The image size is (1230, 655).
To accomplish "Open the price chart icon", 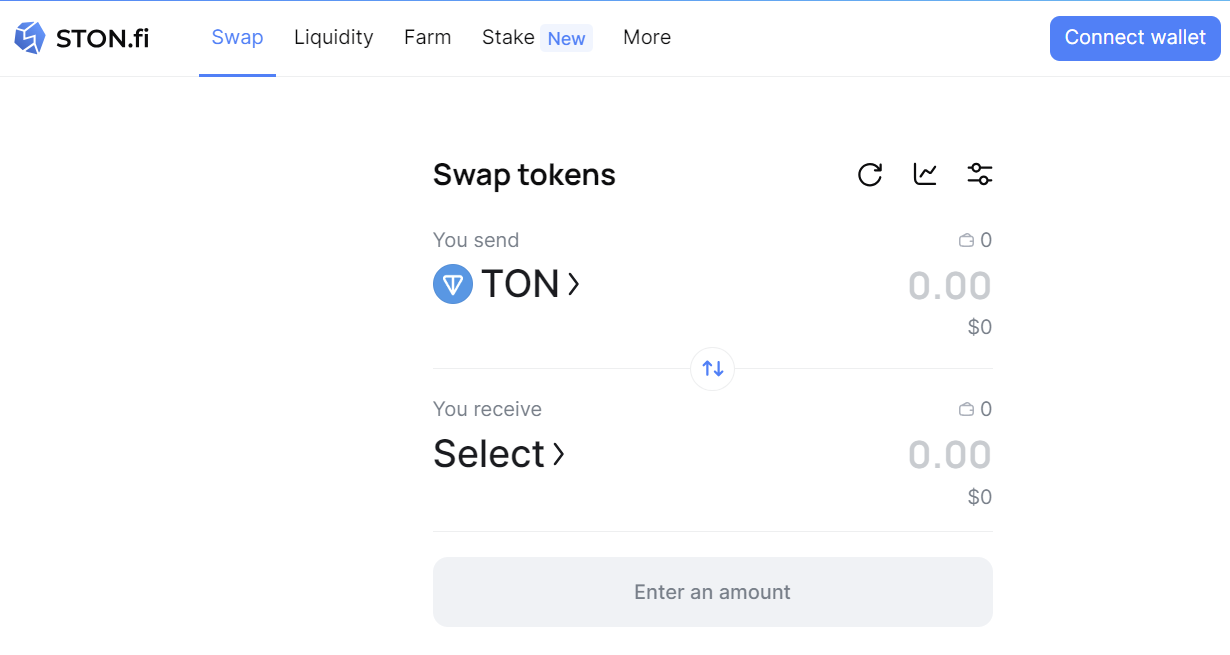I will click(925, 175).
